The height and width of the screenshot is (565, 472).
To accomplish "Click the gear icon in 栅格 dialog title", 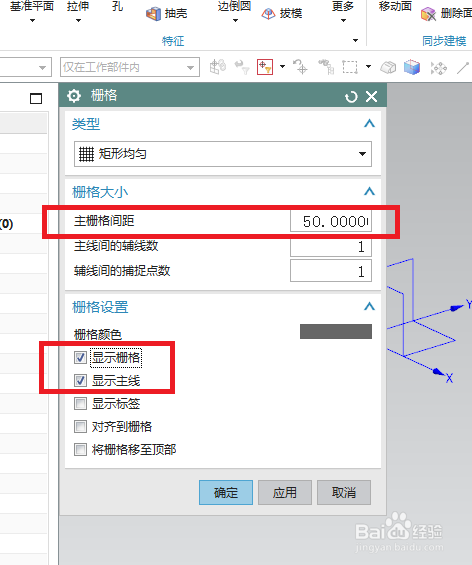I will (74, 96).
